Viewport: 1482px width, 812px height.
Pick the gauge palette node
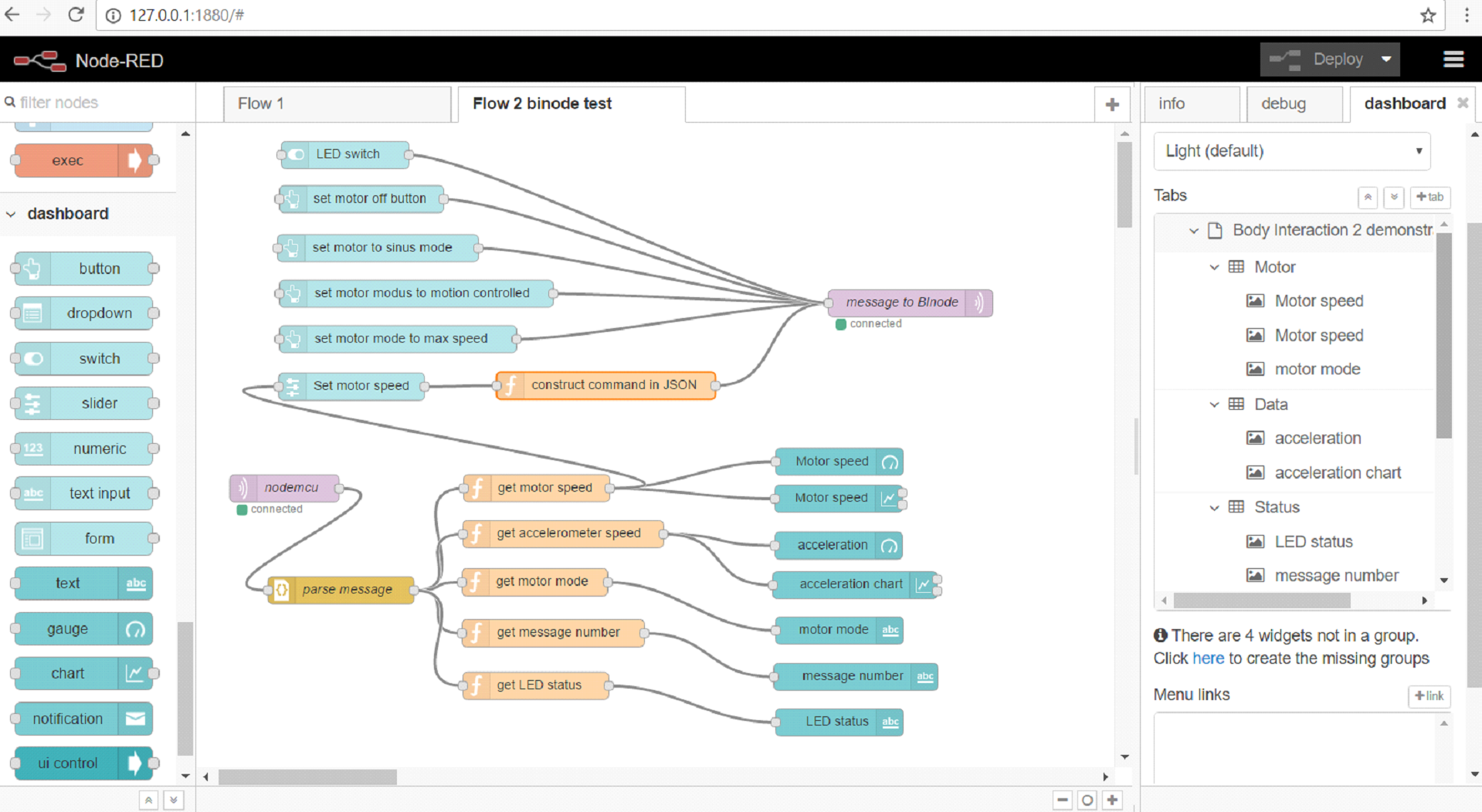point(83,629)
